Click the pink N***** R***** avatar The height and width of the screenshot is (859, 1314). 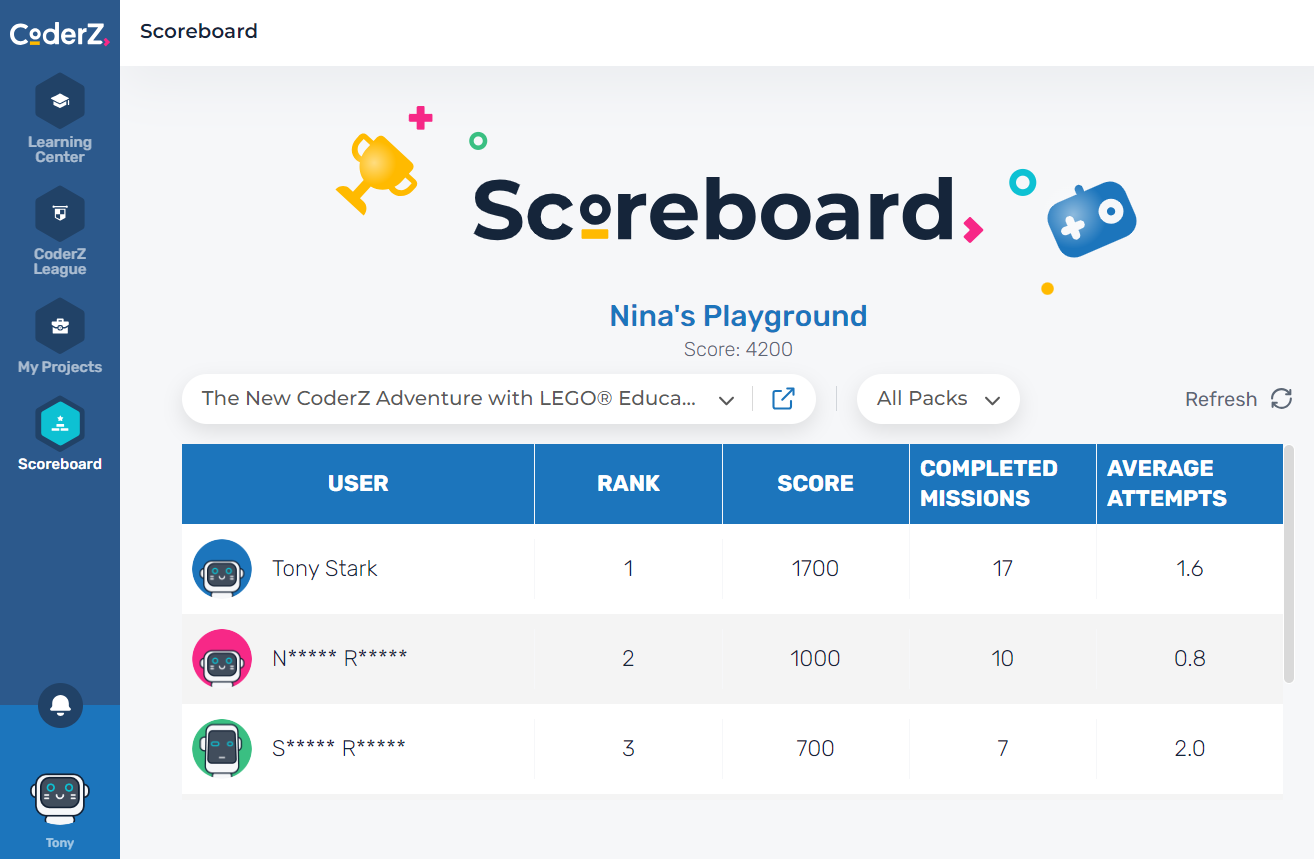[222, 659]
